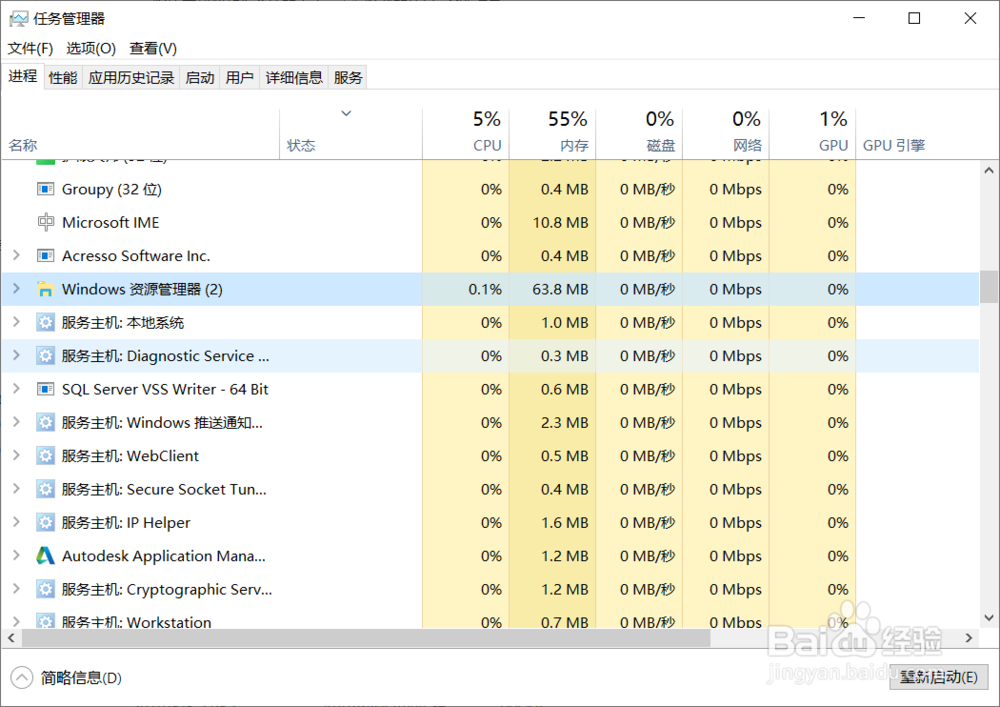Click the horizontal scrollbar right arrow

pyautogui.click(x=969, y=638)
